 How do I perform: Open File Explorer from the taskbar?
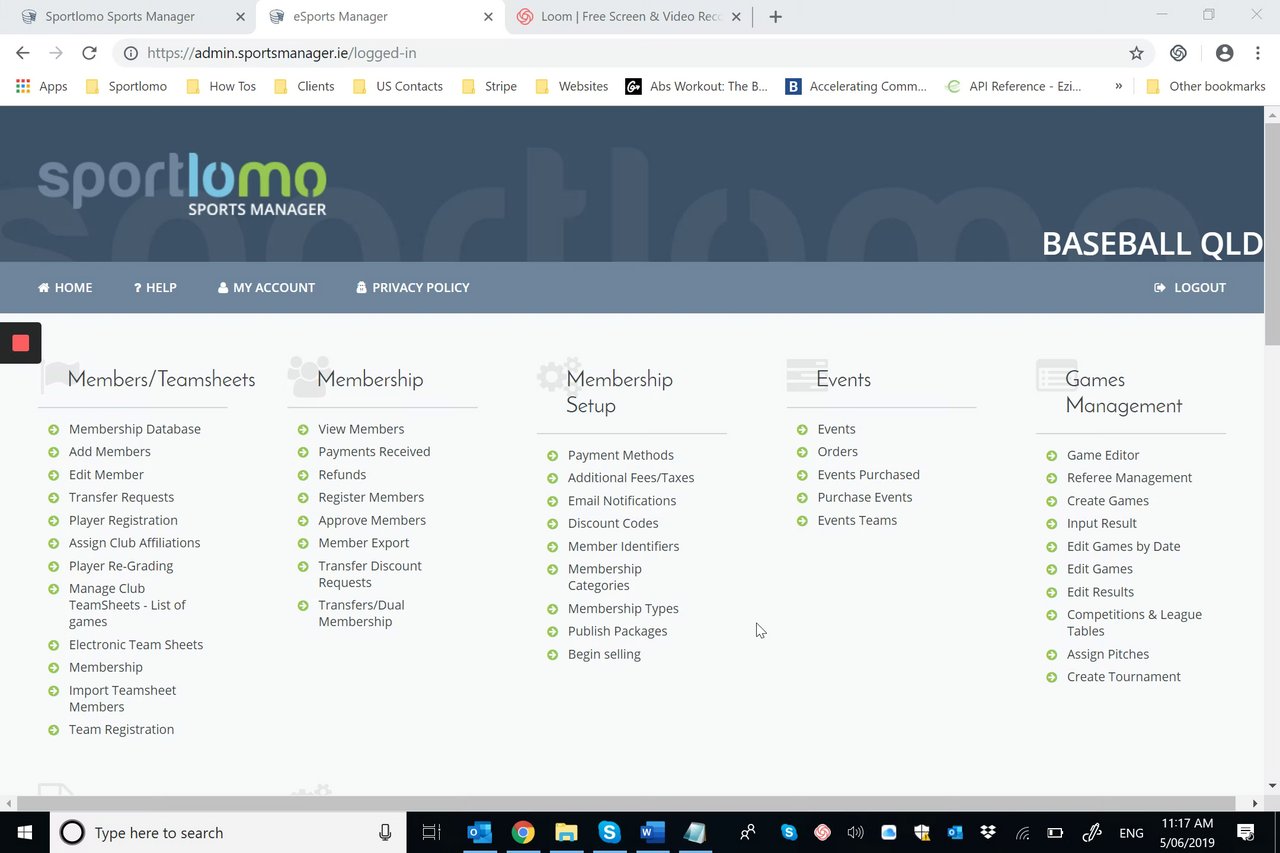tap(566, 832)
